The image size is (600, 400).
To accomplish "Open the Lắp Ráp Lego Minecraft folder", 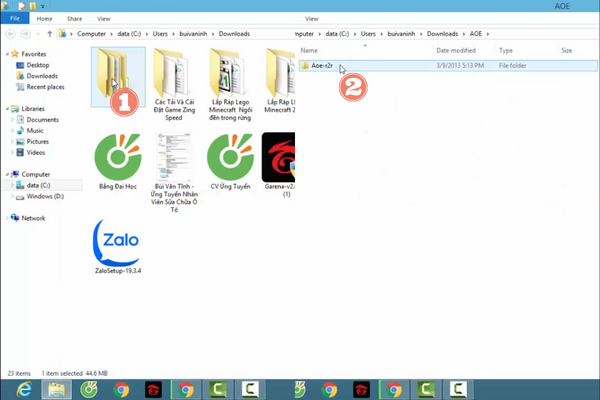I will tap(231, 77).
